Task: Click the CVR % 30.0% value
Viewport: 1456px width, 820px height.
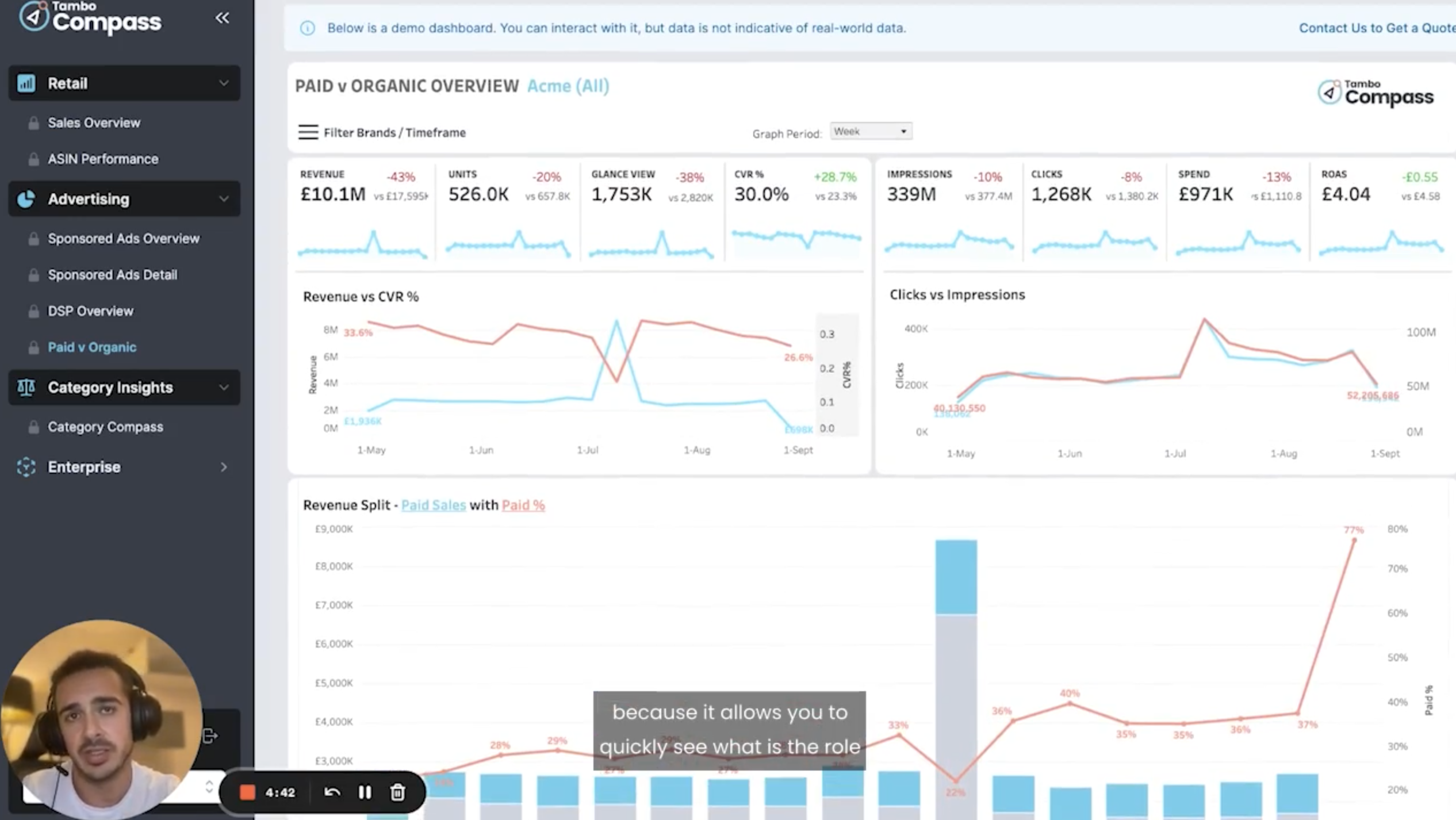Action: click(761, 194)
